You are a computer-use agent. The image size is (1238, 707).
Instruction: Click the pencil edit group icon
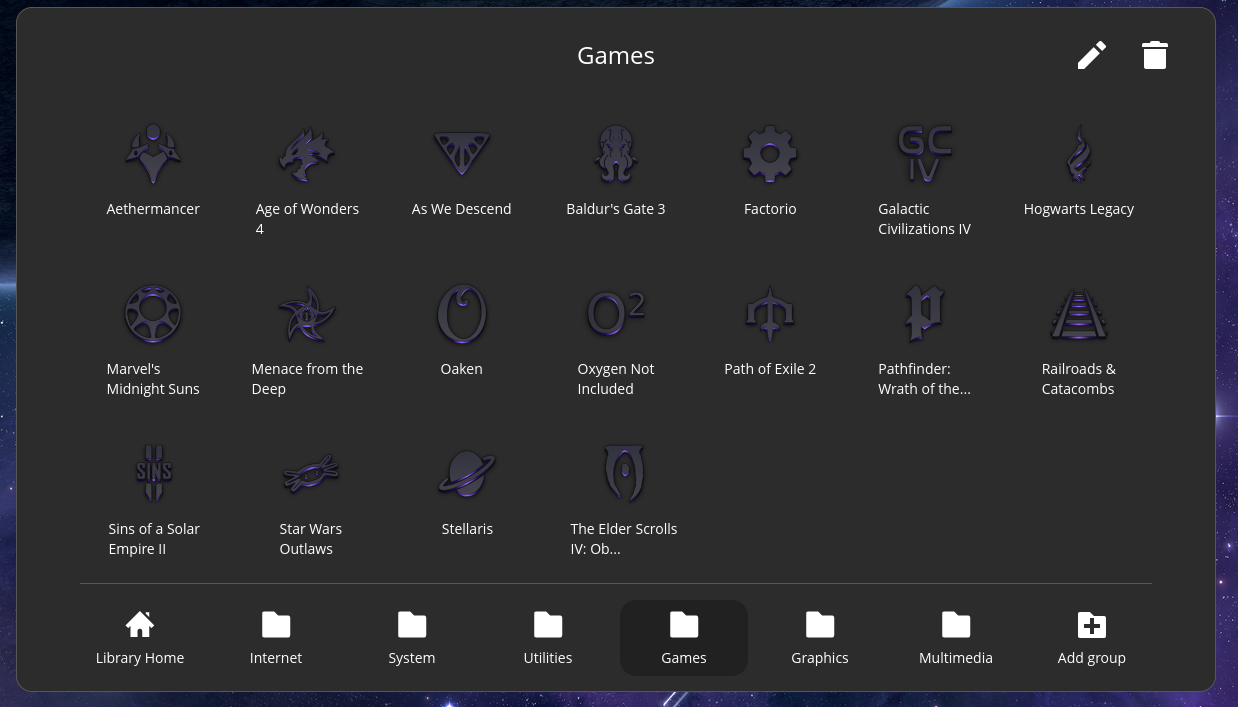click(1091, 55)
